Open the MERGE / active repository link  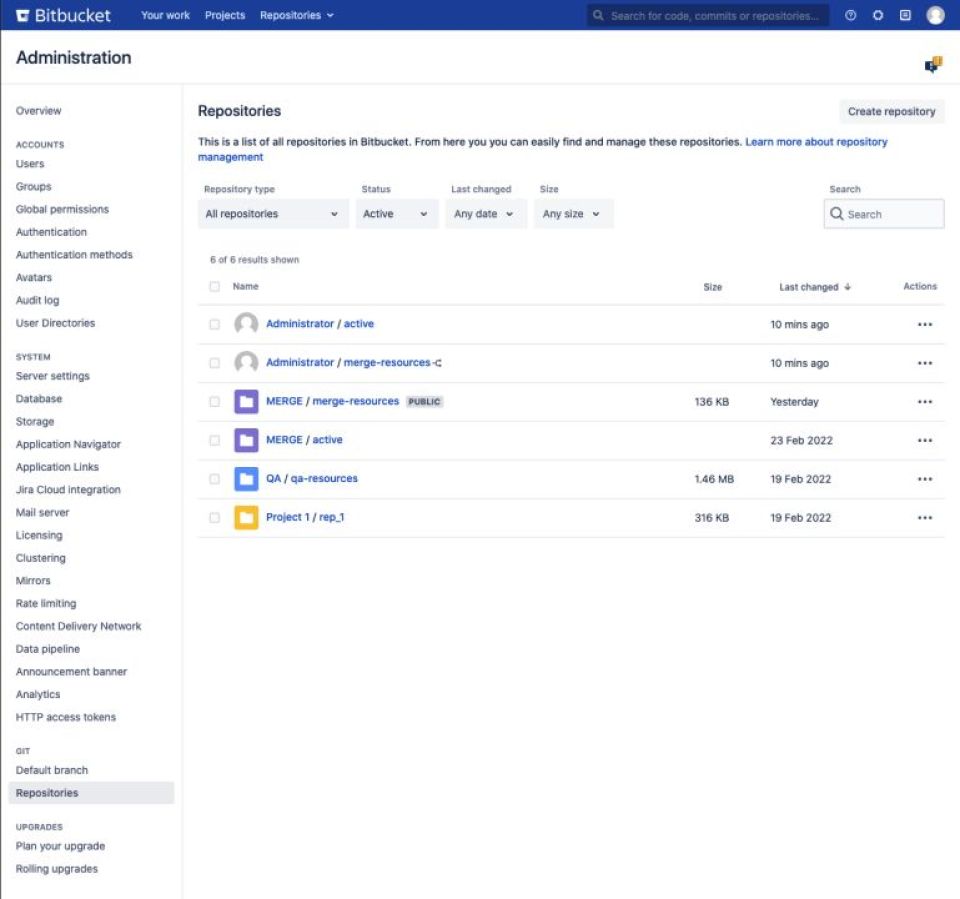point(304,440)
